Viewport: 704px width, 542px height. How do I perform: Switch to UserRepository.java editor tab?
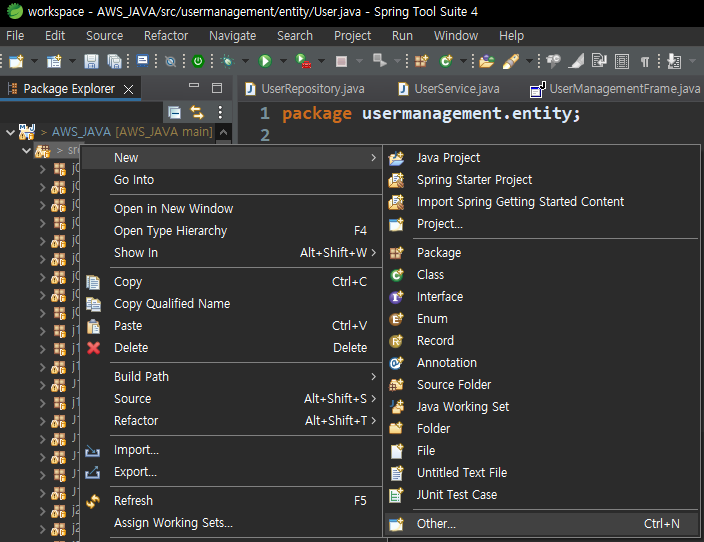(x=305, y=89)
